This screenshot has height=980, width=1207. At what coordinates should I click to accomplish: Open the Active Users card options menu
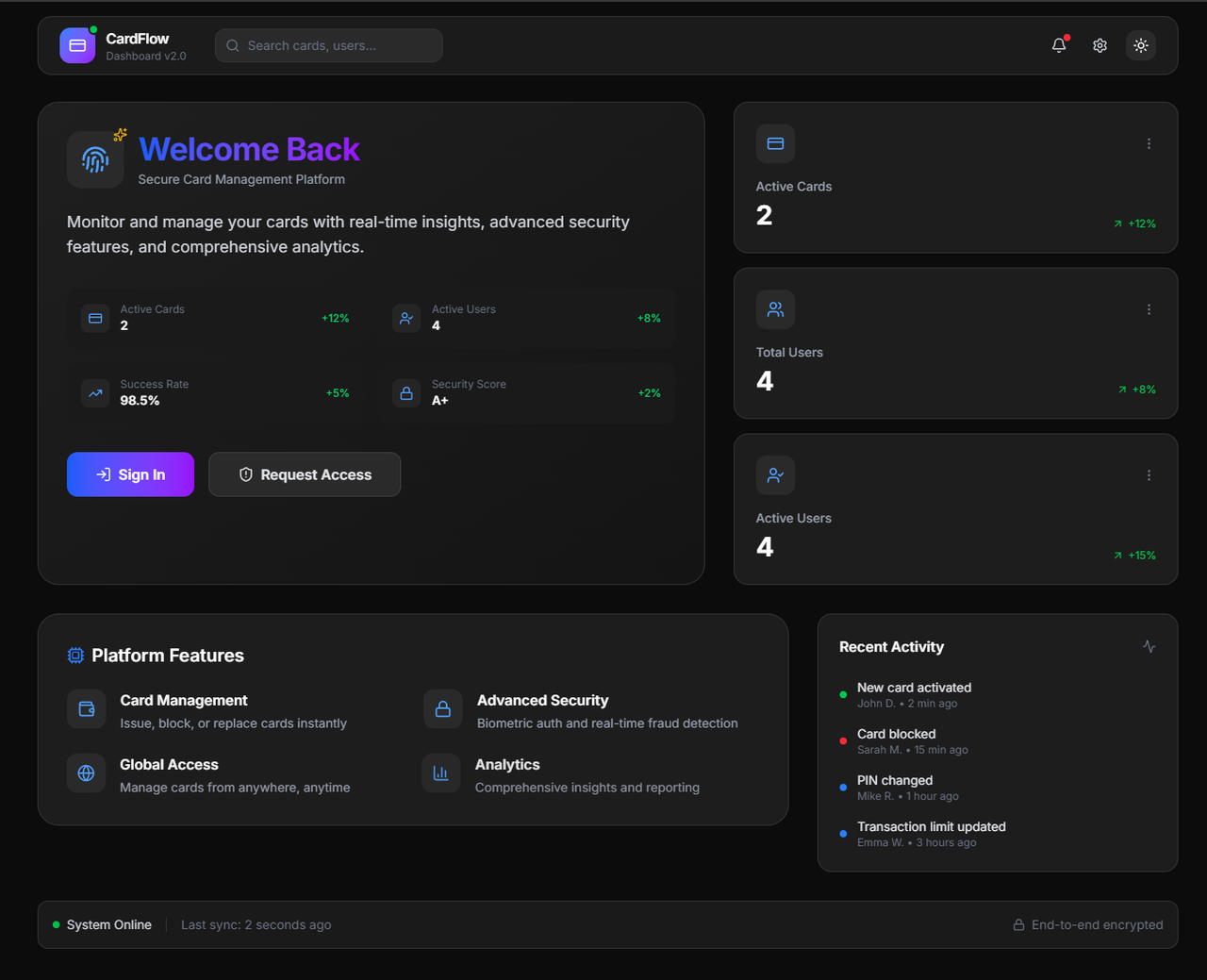coord(1149,475)
